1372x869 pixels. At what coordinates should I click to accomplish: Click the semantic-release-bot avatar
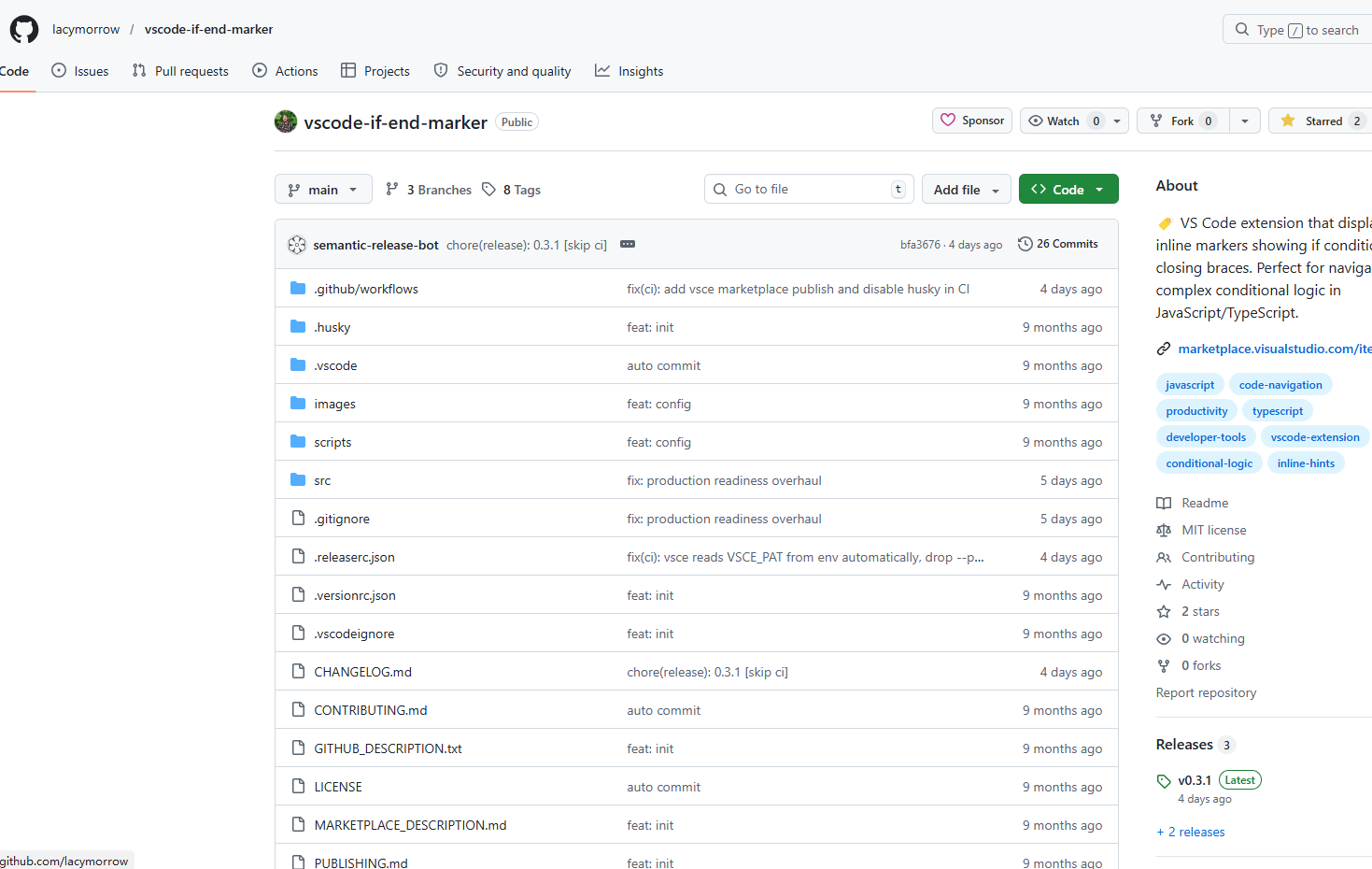(297, 245)
